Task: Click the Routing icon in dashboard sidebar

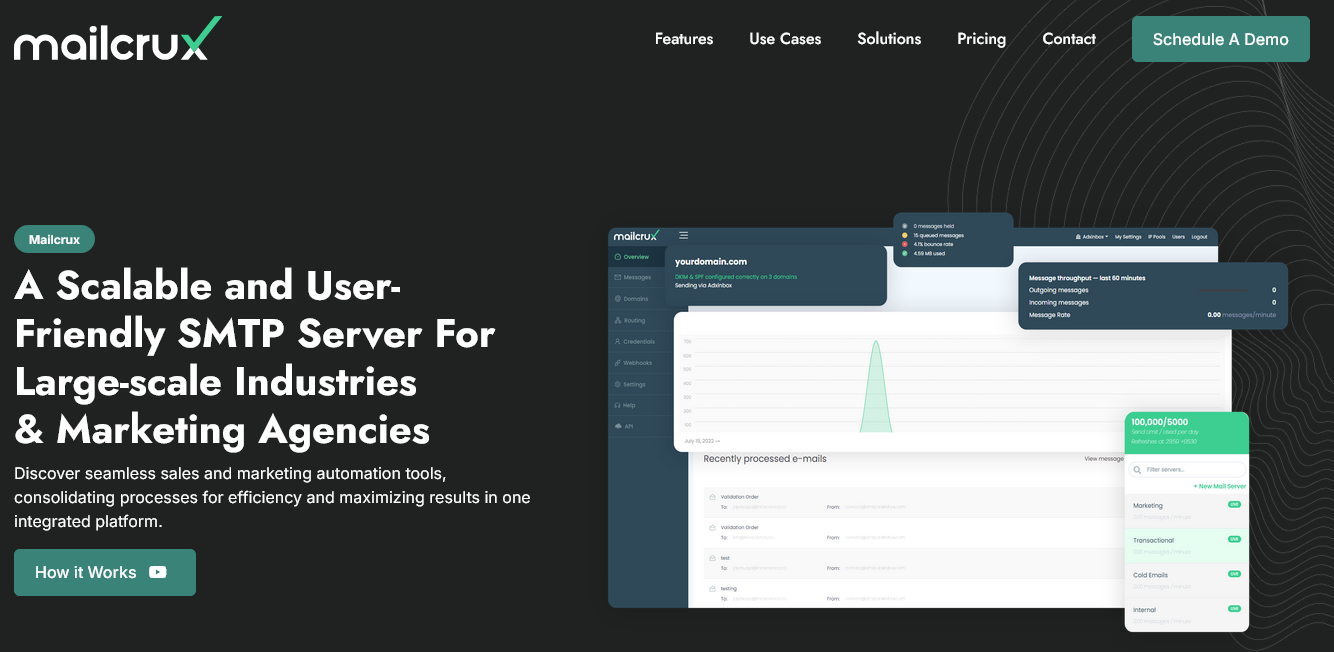Action: (x=617, y=321)
